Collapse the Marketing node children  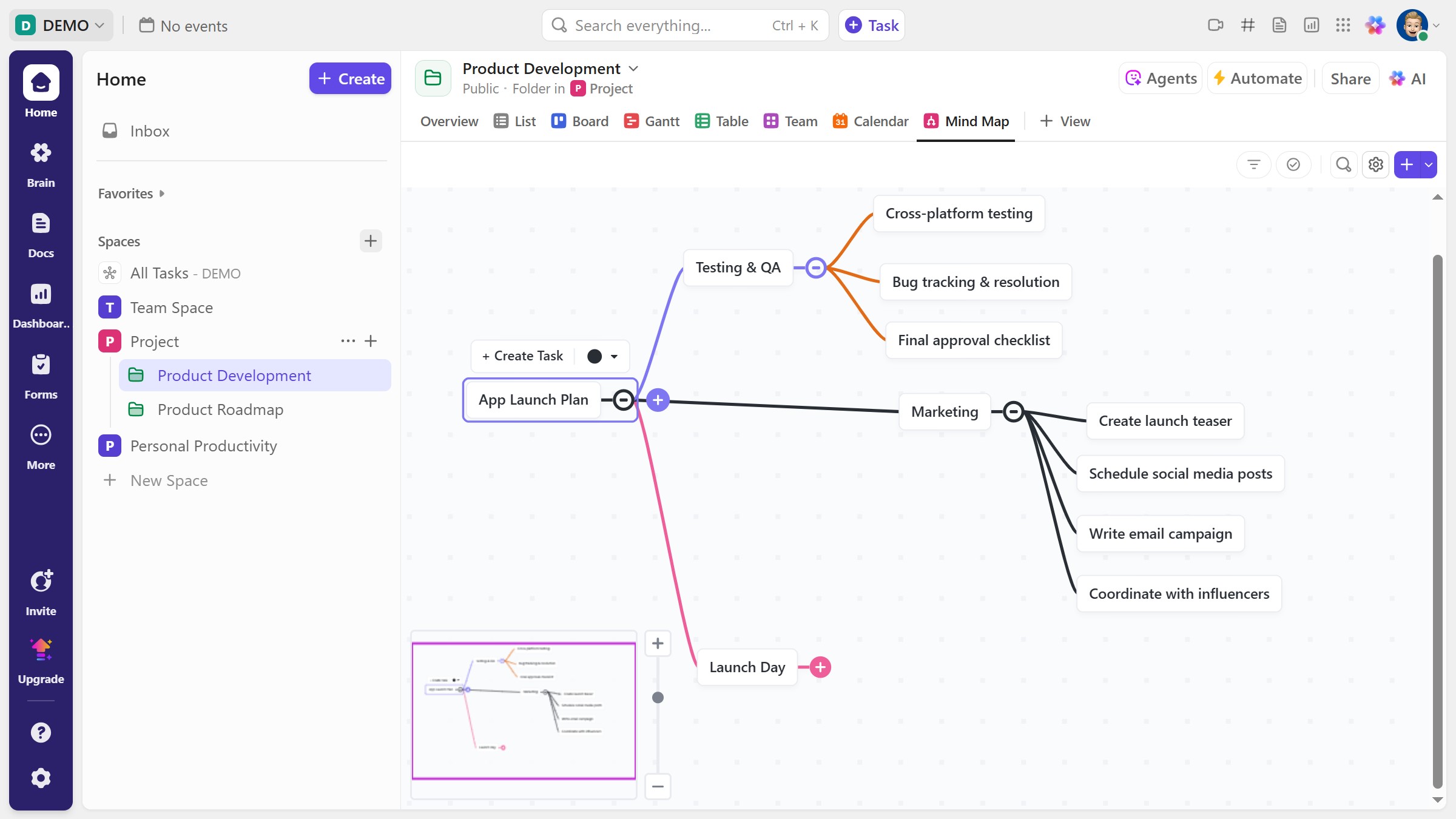1013,412
